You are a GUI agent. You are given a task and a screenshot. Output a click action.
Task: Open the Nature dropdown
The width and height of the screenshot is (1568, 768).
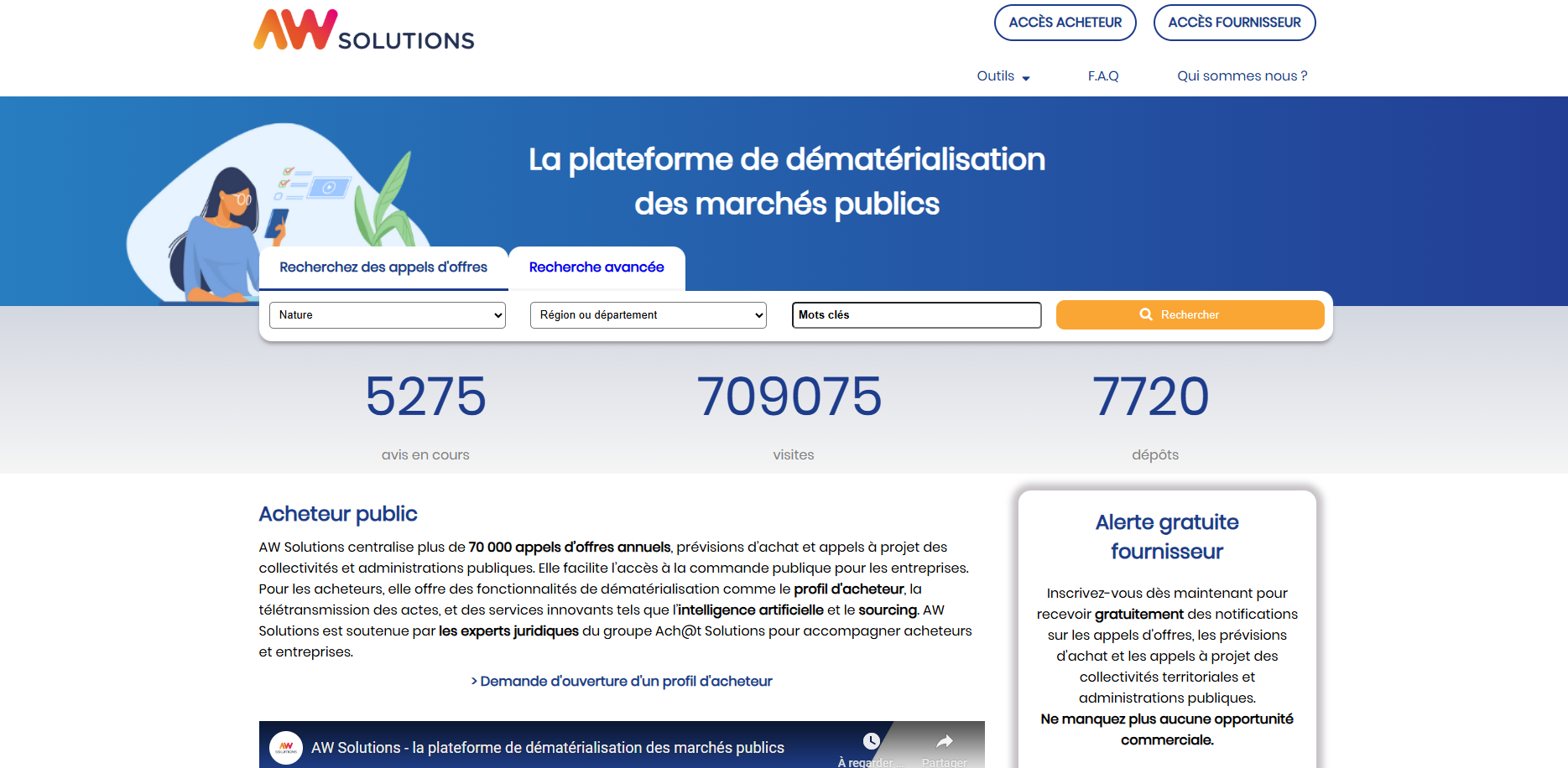(387, 314)
